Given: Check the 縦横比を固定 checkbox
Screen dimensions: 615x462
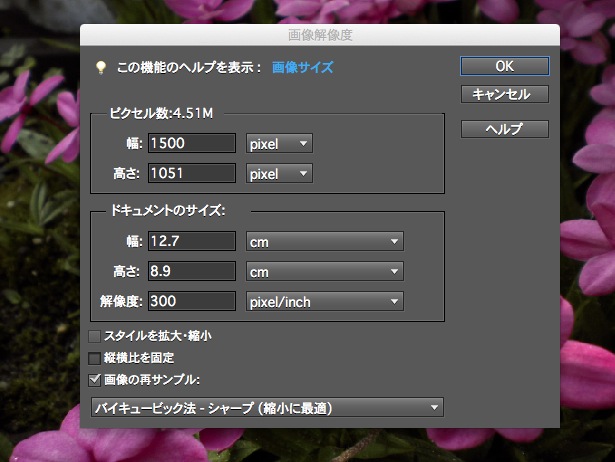Looking at the screenshot, I should coord(95,357).
